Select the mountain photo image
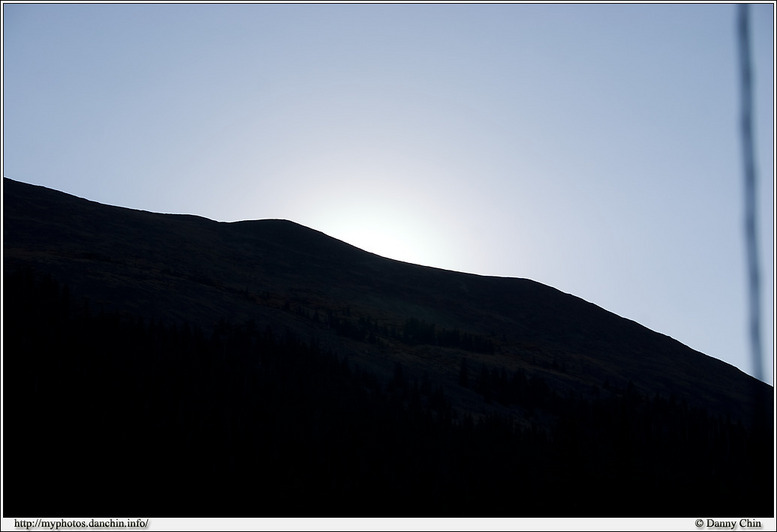Screen dimensions: 777x532 [388, 260]
